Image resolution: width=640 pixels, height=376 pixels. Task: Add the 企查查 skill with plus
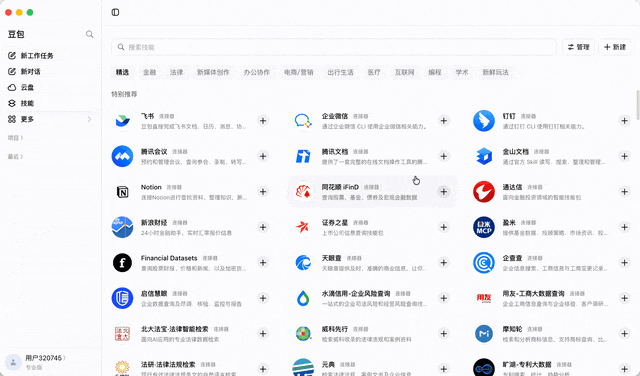(624, 263)
